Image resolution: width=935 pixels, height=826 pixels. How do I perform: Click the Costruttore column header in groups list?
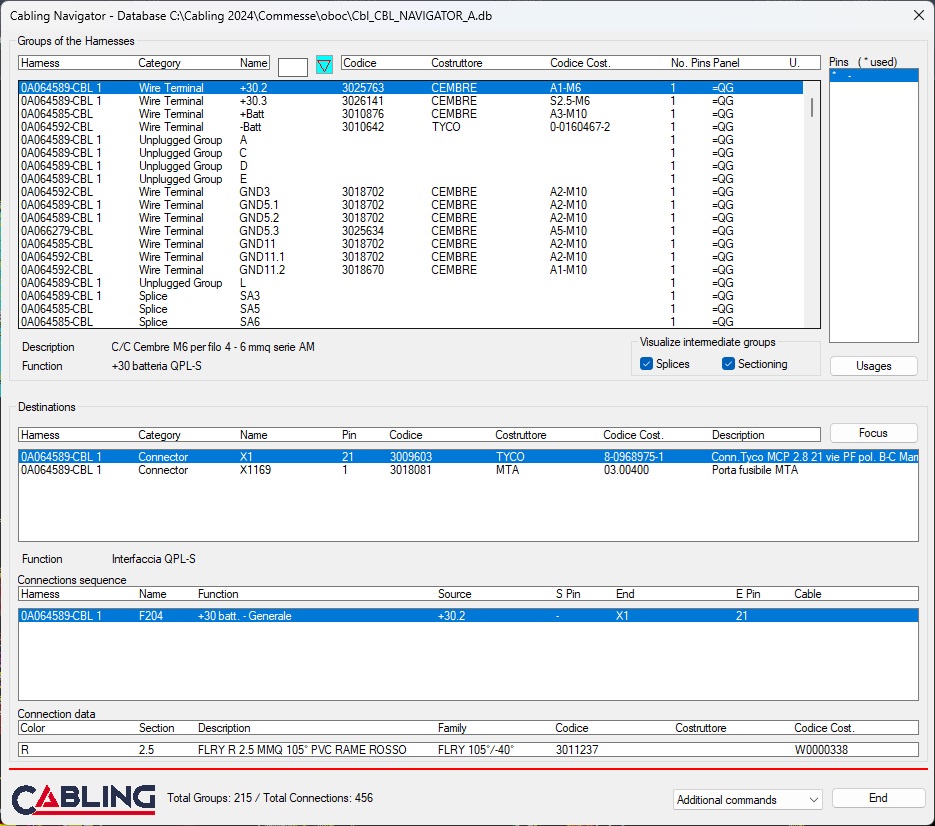click(457, 63)
